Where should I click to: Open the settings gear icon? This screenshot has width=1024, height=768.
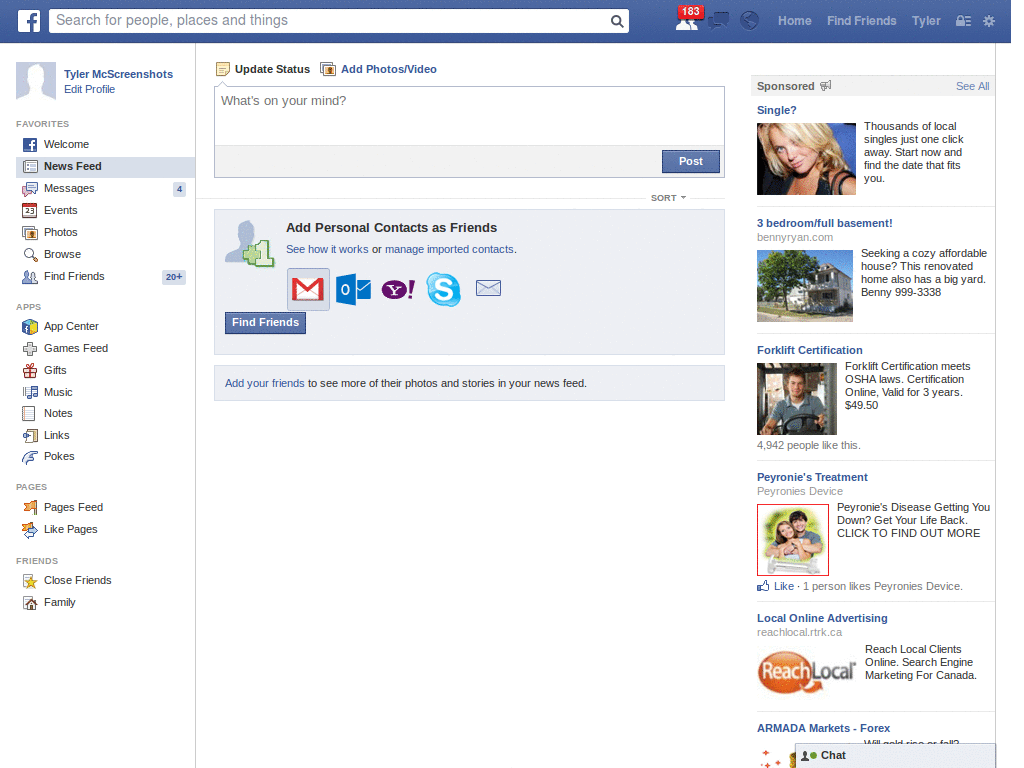(989, 21)
